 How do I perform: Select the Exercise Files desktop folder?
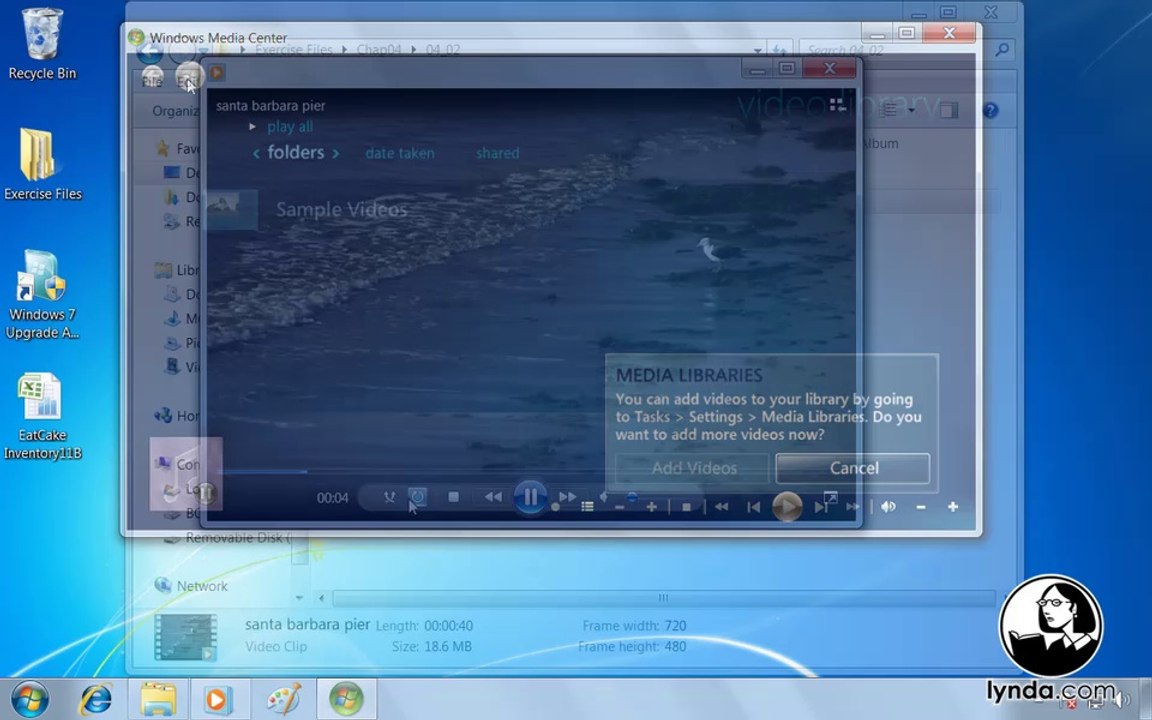click(43, 164)
